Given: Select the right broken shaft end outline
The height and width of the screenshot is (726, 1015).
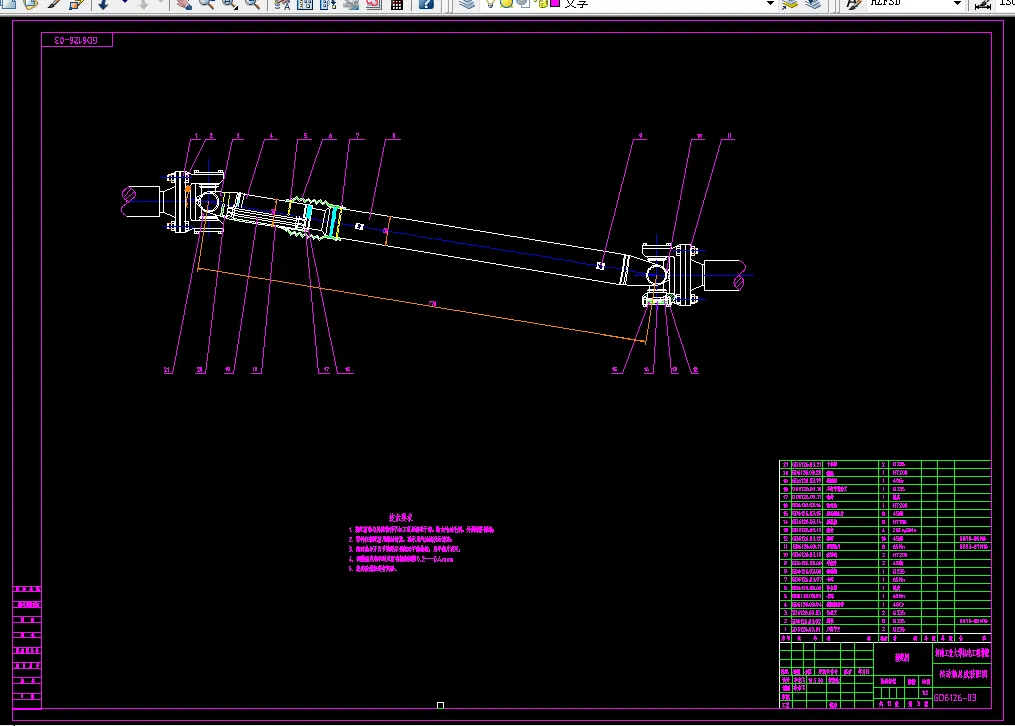Looking at the screenshot, I should tap(725, 276).
